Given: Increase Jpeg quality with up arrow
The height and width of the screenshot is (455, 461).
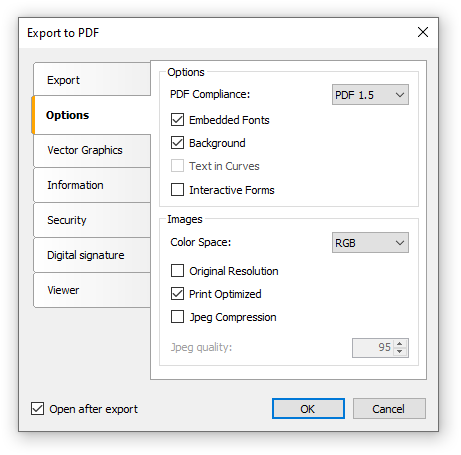Looking at the screenshot, I should click(400, 344).
